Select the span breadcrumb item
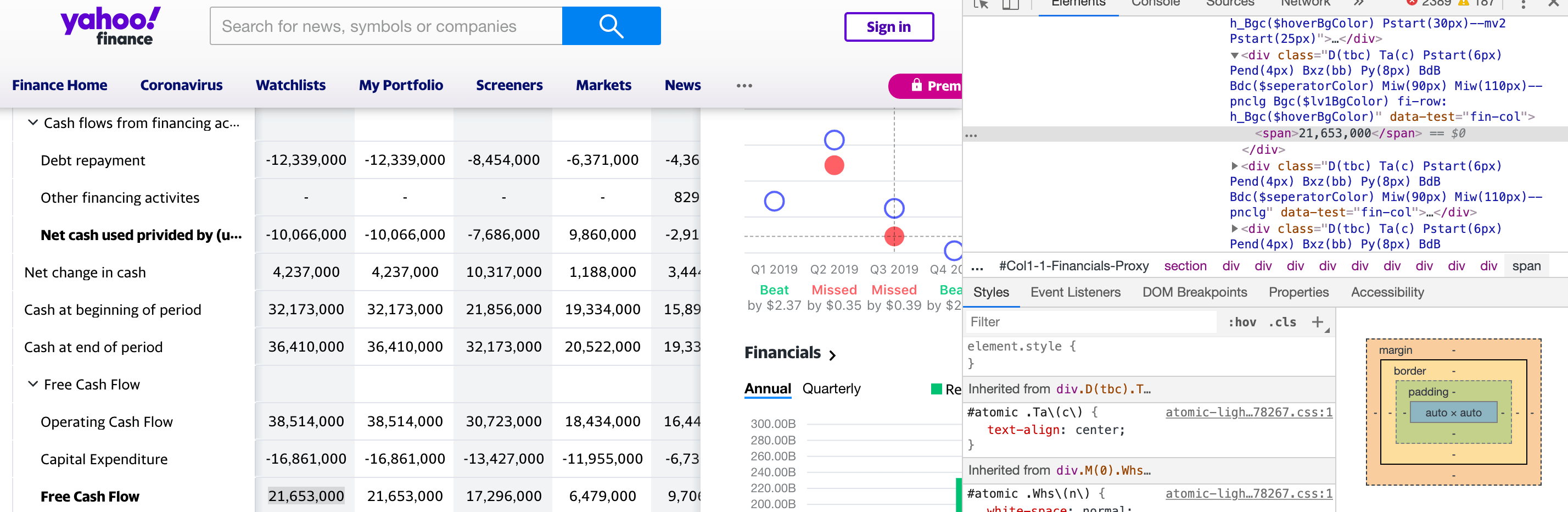Viewport: 1568px width, 512px height. point(1526,266)
